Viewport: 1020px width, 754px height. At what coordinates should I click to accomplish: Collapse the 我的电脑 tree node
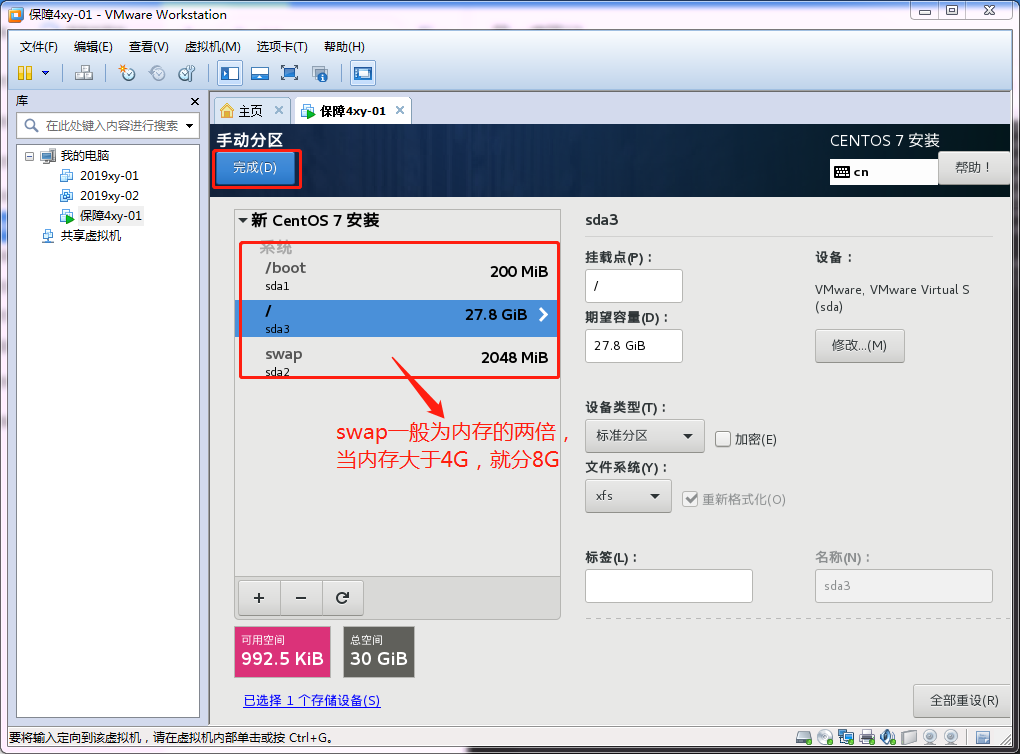[29, 156]
